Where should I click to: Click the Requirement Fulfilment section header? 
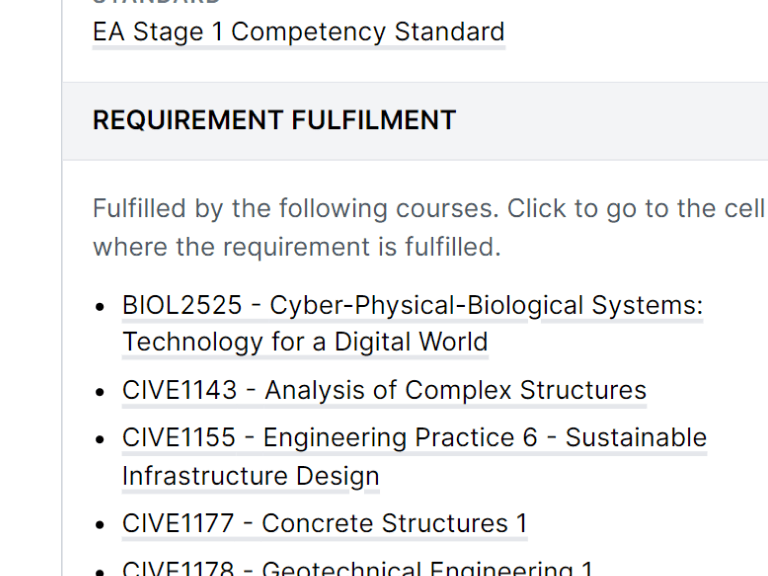click(274, 120)
